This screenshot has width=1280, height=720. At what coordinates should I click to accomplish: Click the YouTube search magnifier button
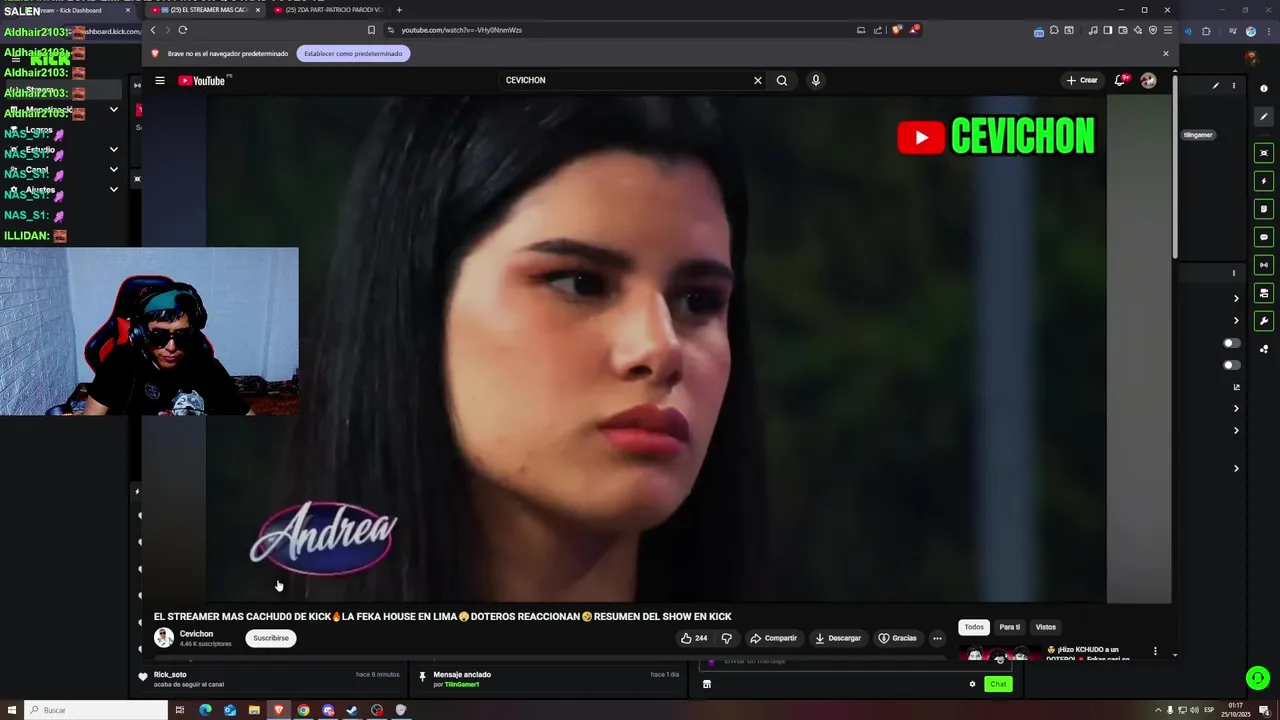coord(782,80)
